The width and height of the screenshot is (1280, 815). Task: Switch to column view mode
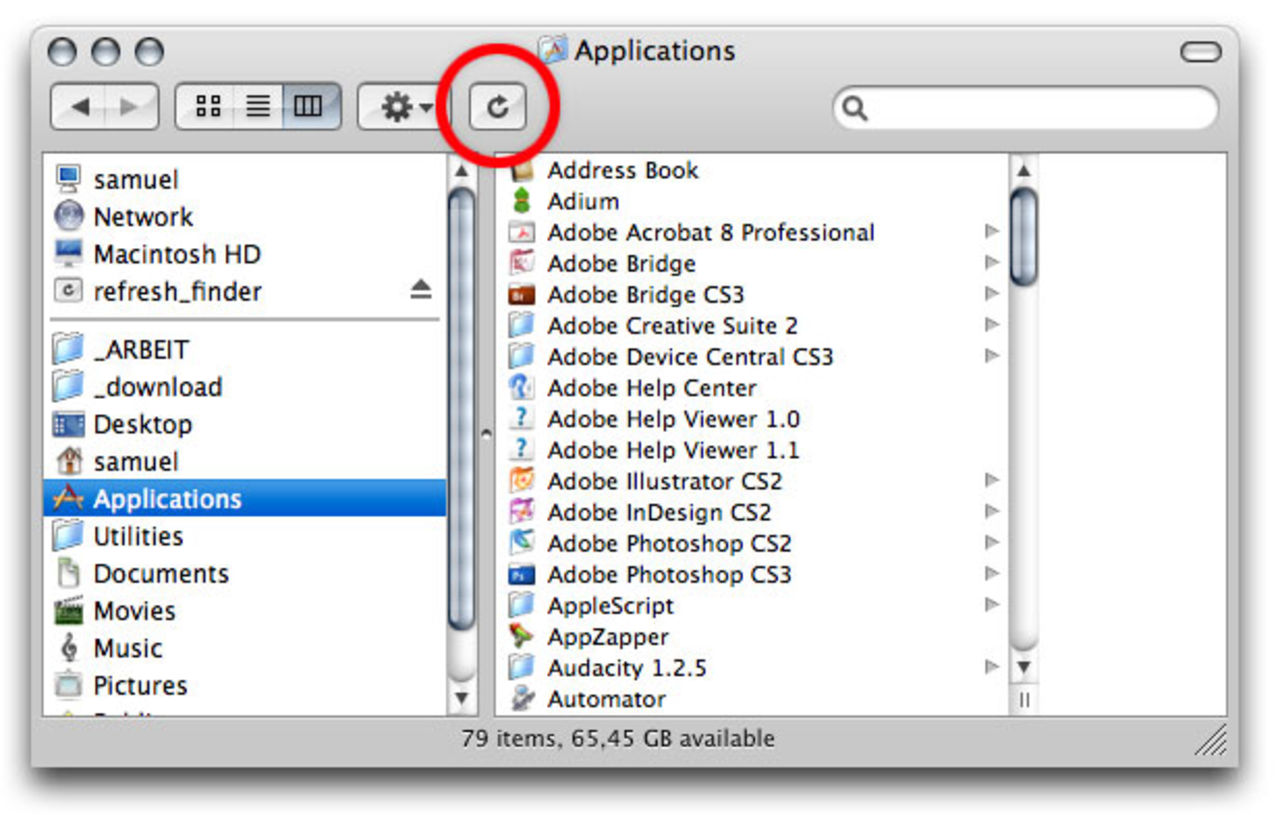click(309, 107)
